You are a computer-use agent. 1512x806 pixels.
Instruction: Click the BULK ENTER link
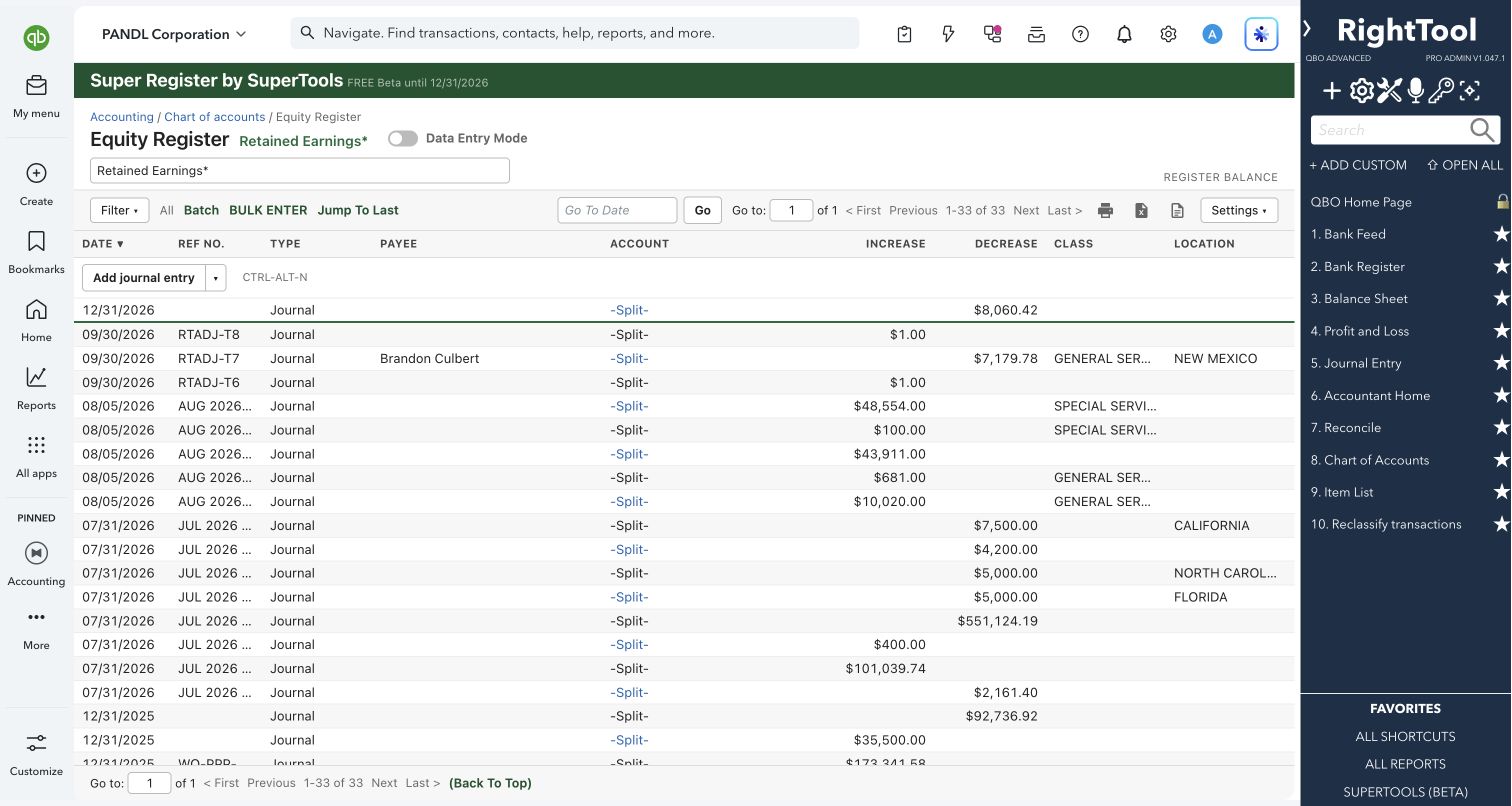click(268, 210)
